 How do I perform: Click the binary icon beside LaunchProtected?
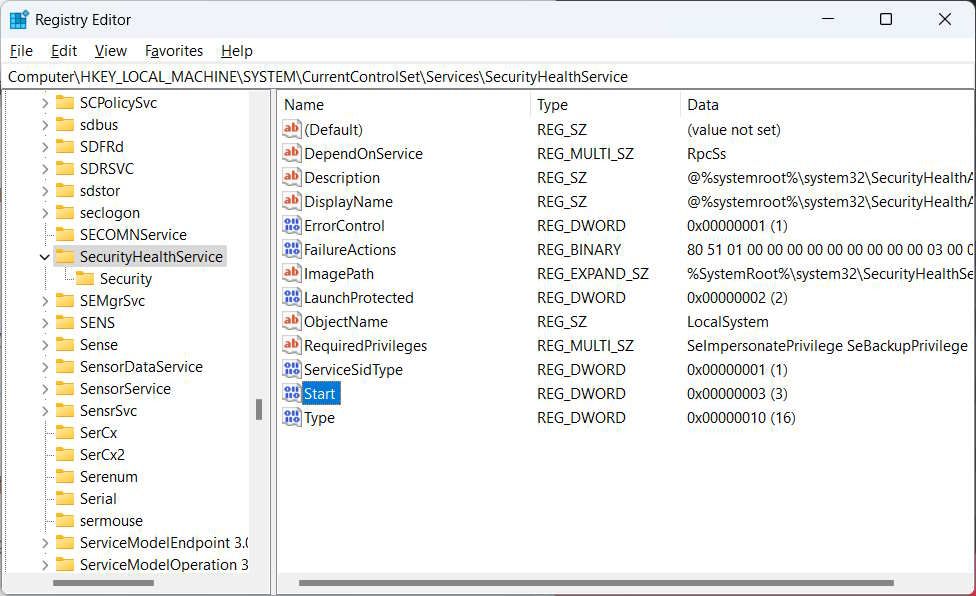[x=291, y=297]
